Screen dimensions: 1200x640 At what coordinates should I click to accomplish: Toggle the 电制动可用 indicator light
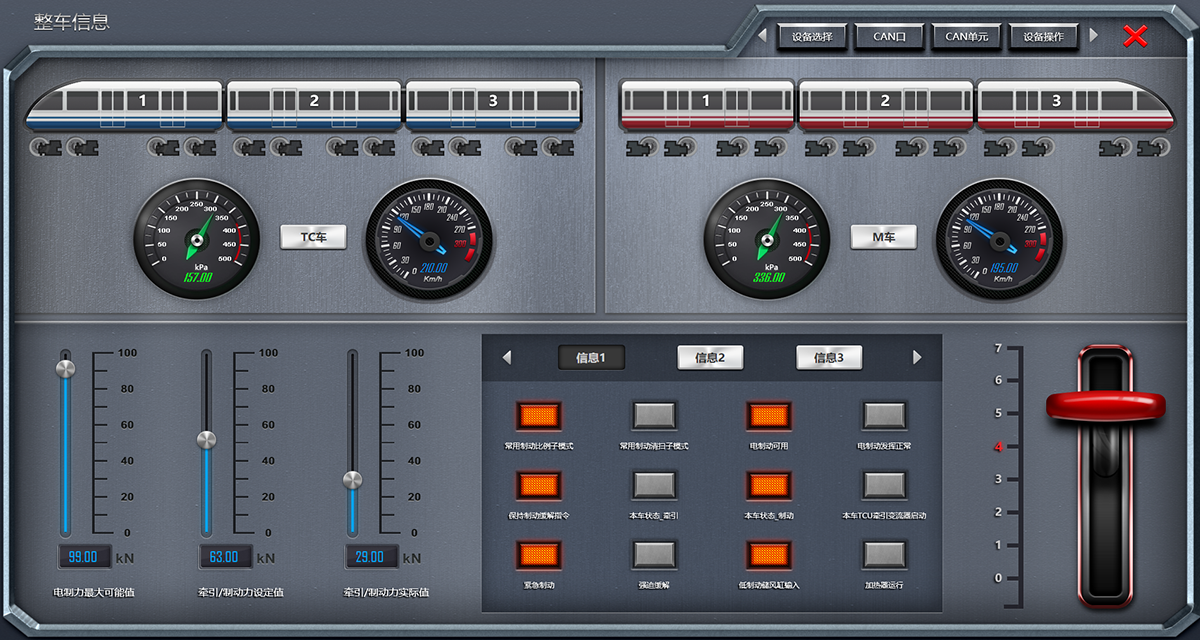click(x=769, y=415)
